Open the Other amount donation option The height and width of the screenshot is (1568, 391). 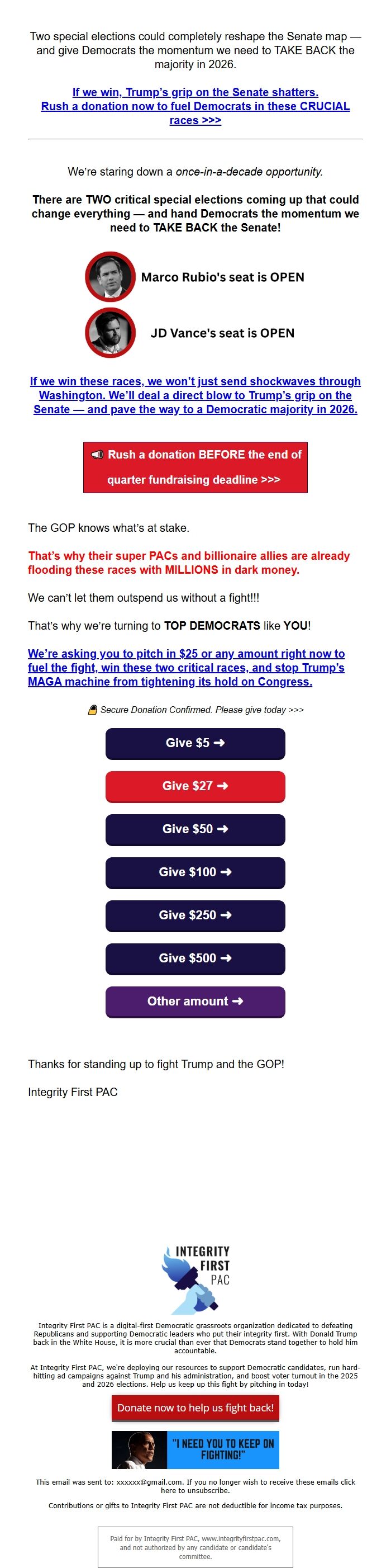(195, 1002)
